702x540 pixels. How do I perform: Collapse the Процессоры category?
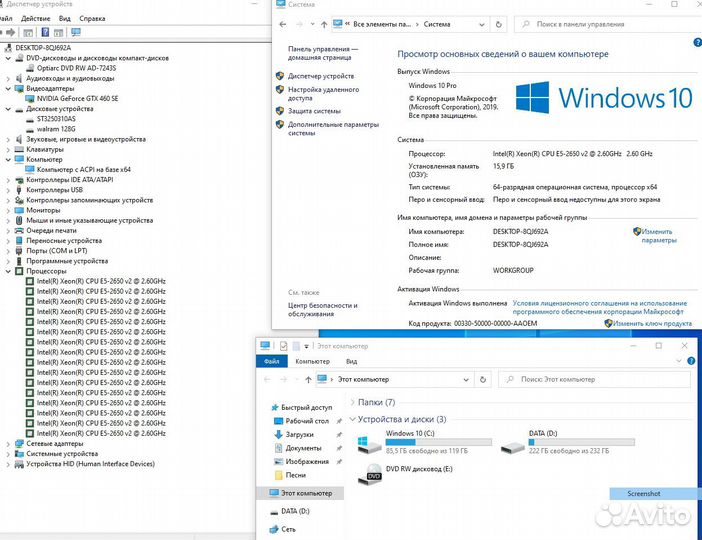pyautogui.click(x=8, y=271)
